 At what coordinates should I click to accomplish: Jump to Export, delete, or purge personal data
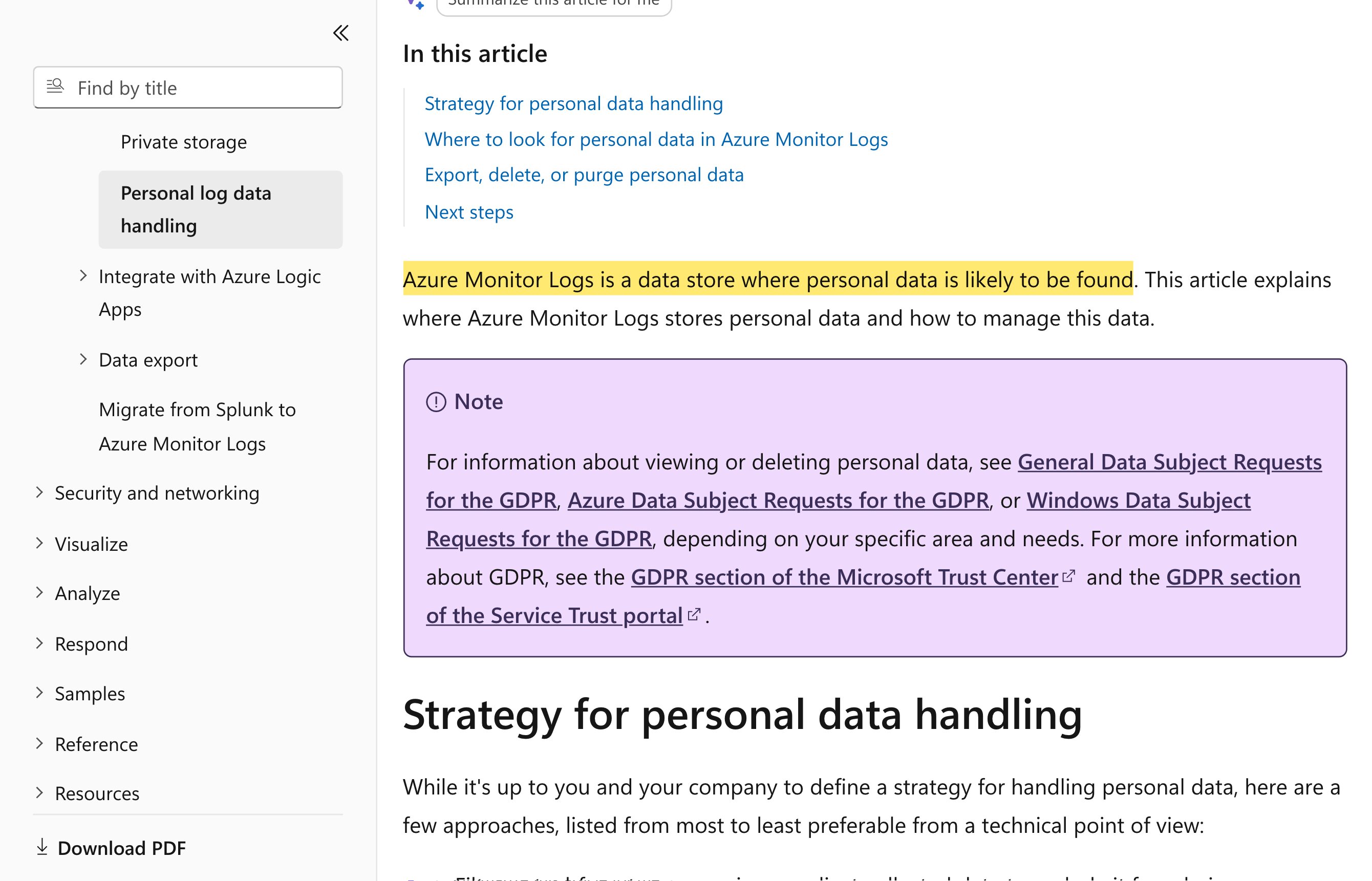[x=584, y=175]
